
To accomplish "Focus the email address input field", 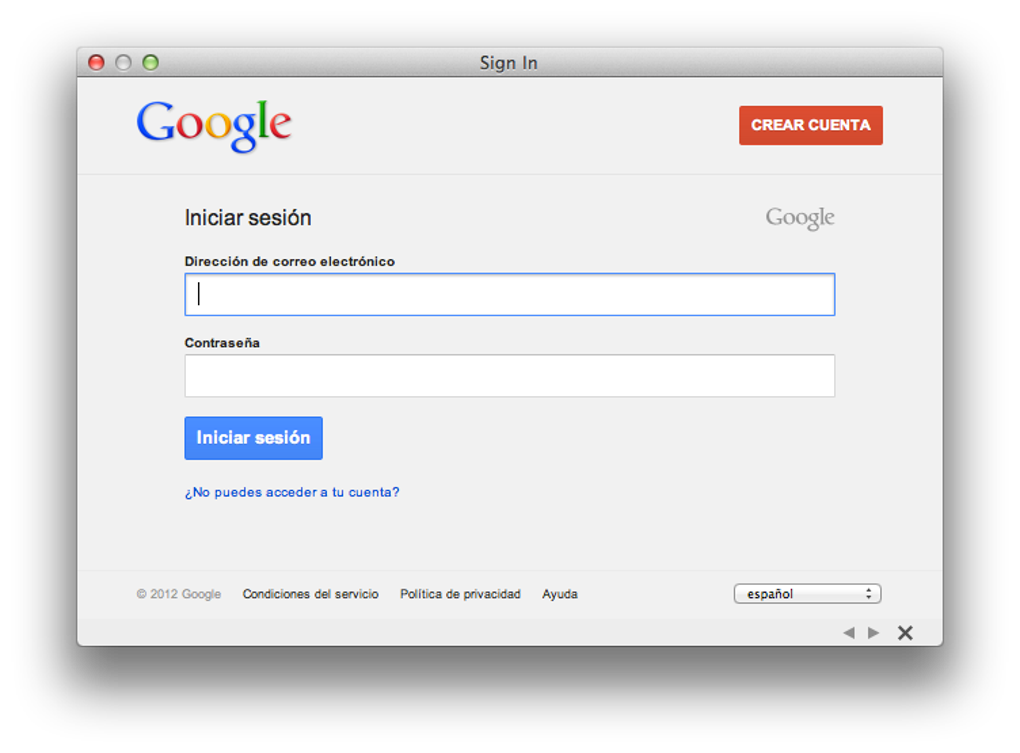I will (509, 295).
